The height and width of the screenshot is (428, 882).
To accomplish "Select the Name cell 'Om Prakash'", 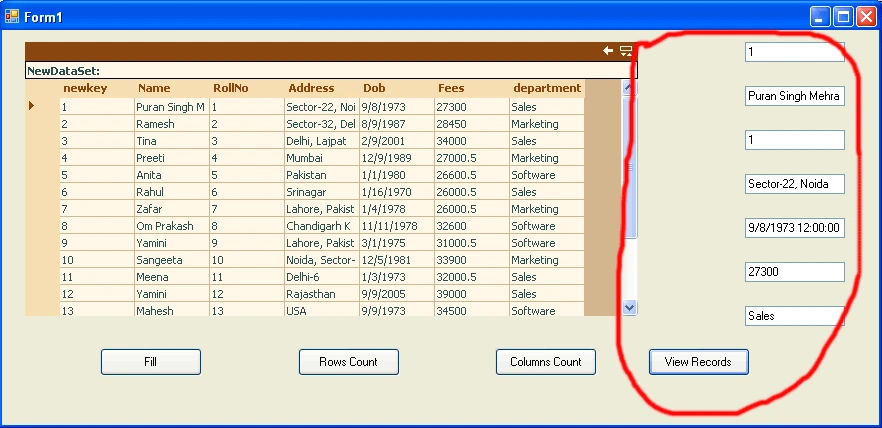I will coord(172,226).
